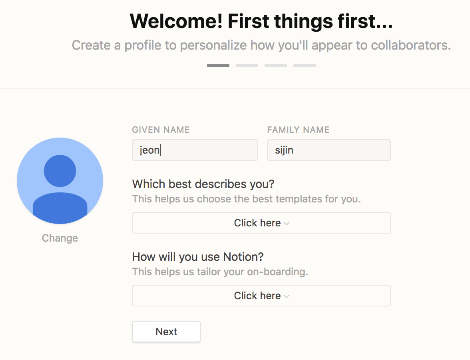Click the FAMILY NAME label

(298, 130)
